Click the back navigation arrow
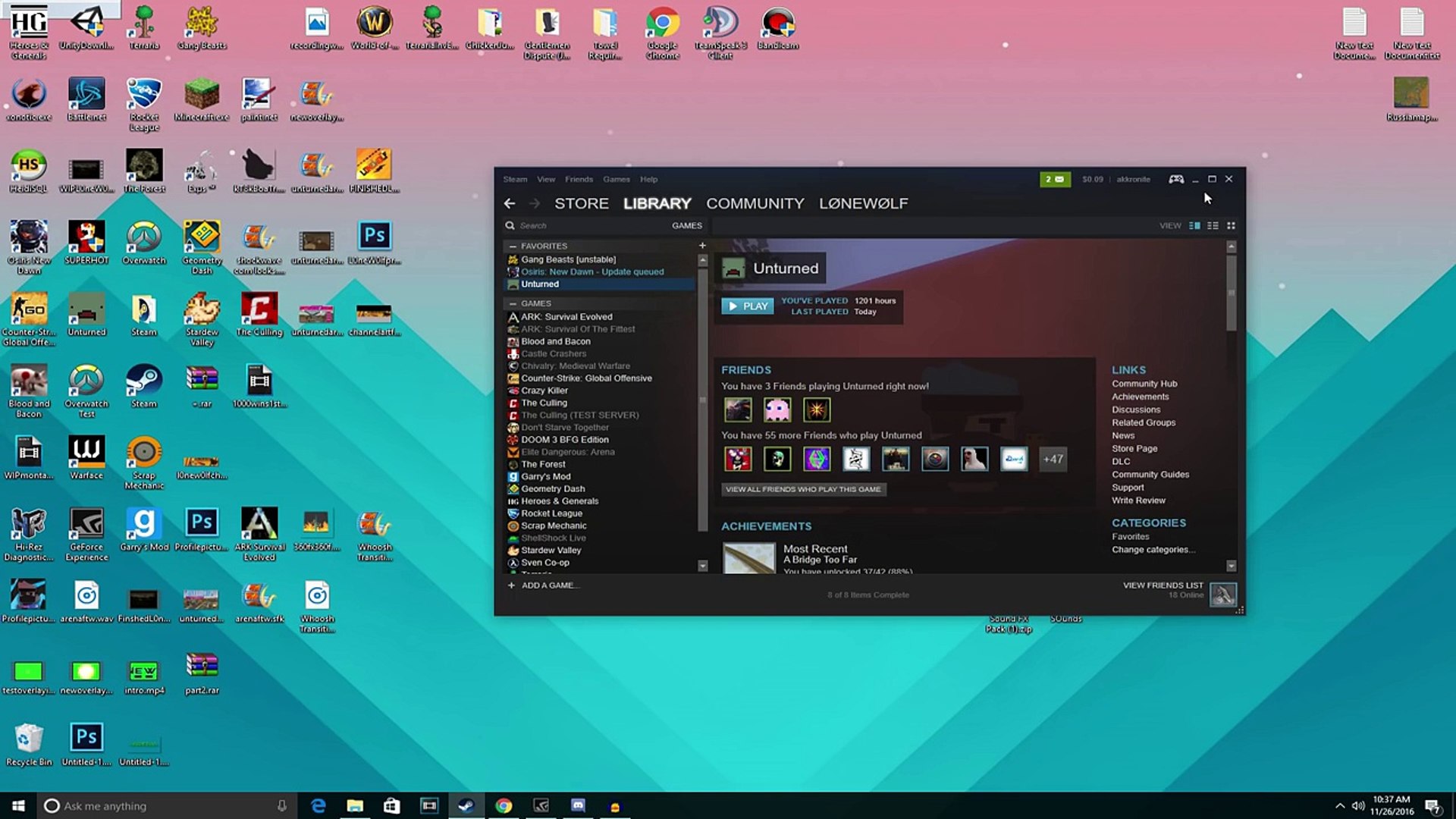Viewport: 1456px width, 819px height. point(510,203)
